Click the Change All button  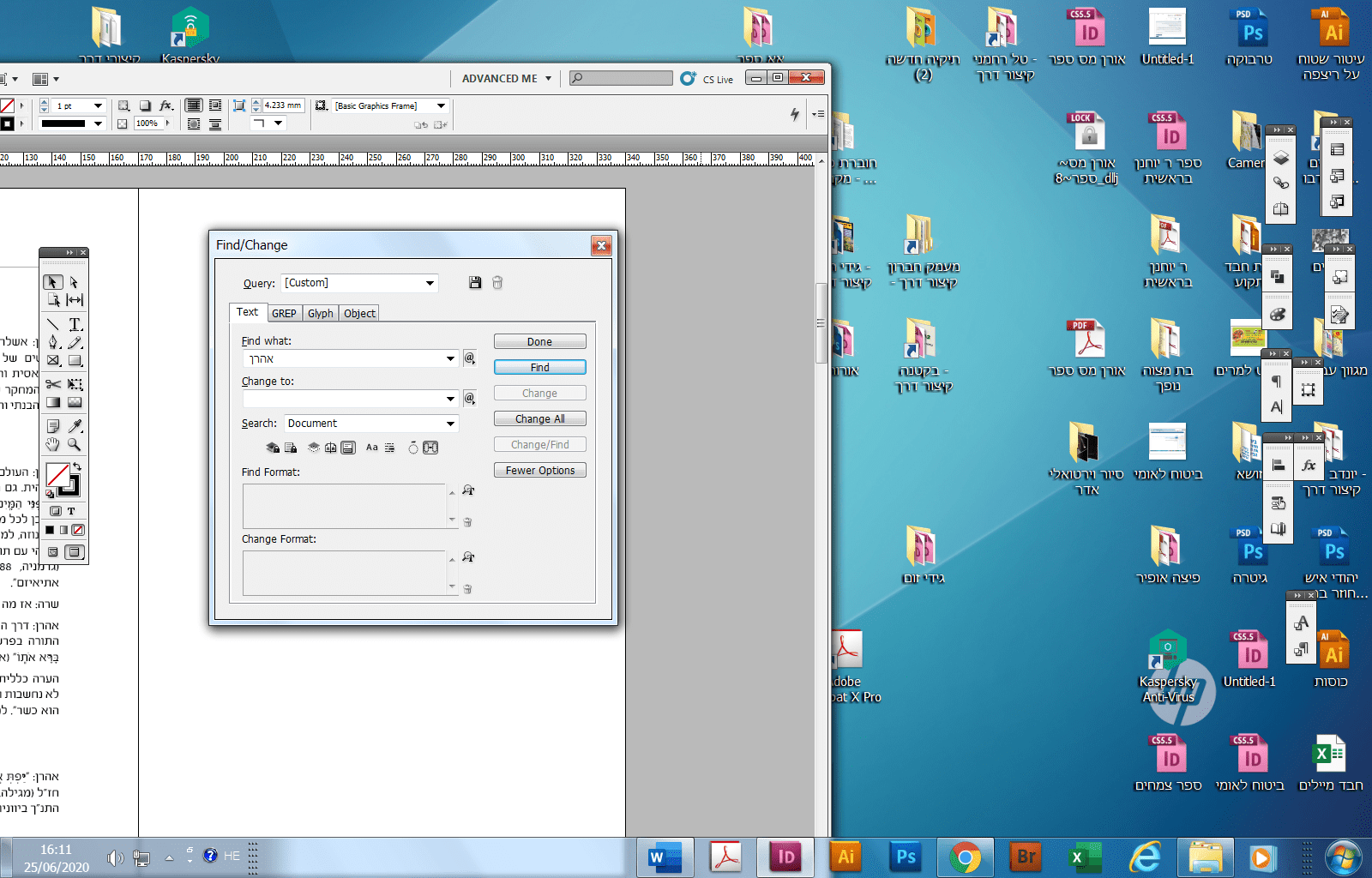pos(540,418)
